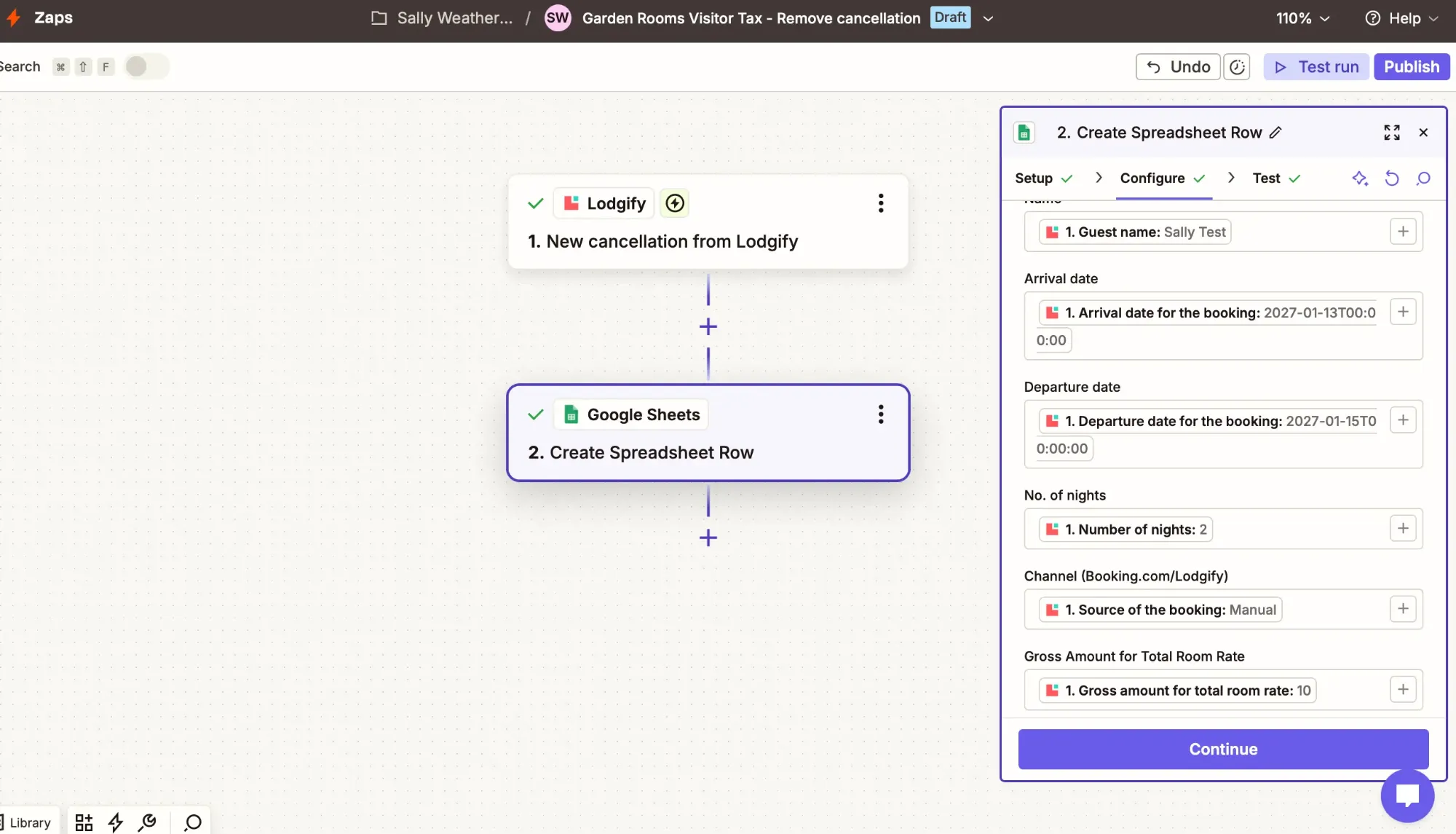Click the apps grid icon in bottom toolbar
This screenshot has height=834, width=1456.
click(x=84, y=822)
